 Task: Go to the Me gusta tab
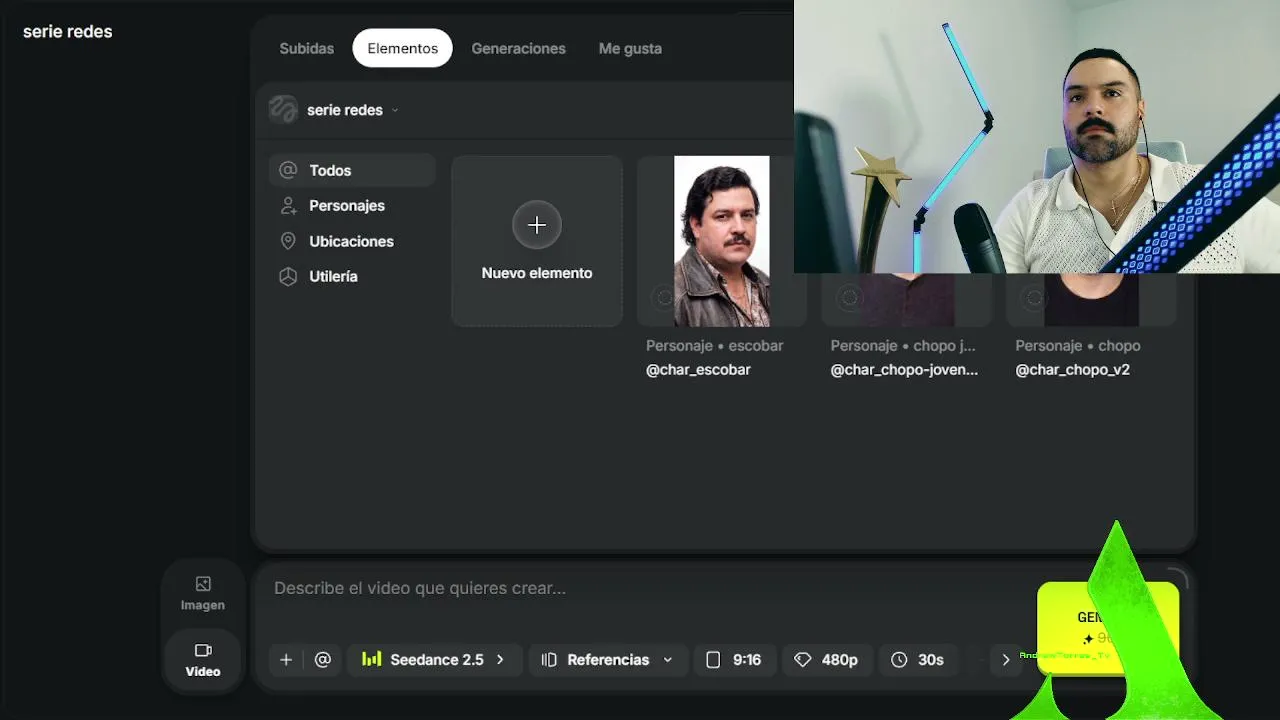(x=630, y=48)
